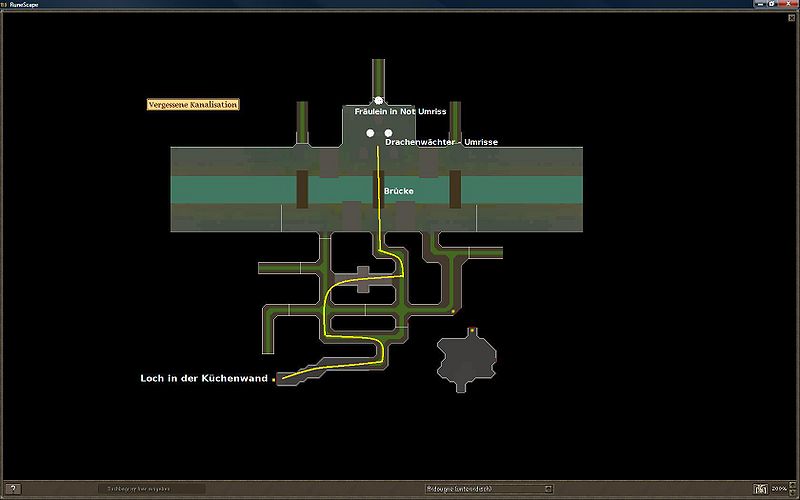
Task: Click the help question mark button
Action: click(14, 489)
